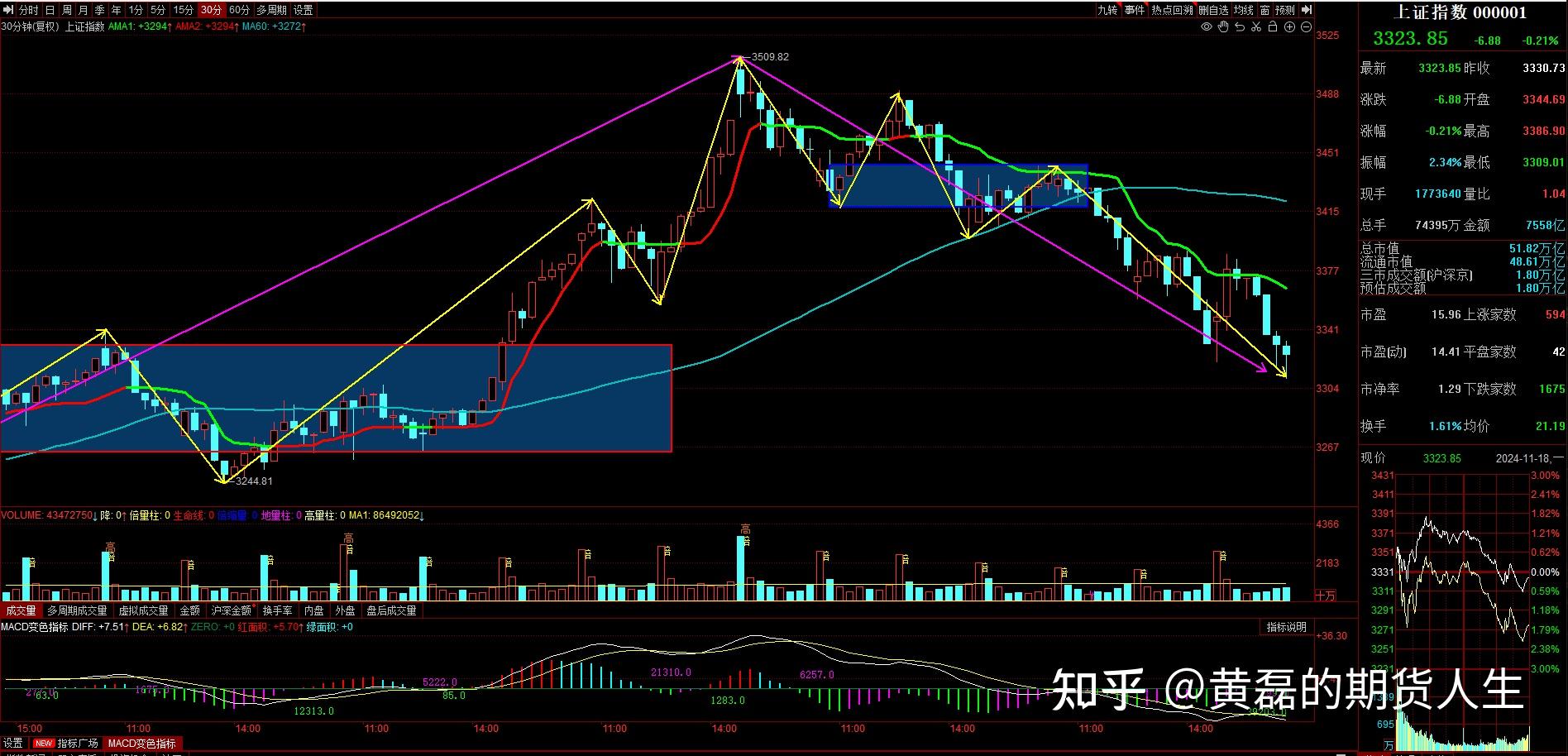The height and width of the screenshot is (756, 1568).
Task: Click the DEA: +6.82 MACD value
Action: coord(160,627)
